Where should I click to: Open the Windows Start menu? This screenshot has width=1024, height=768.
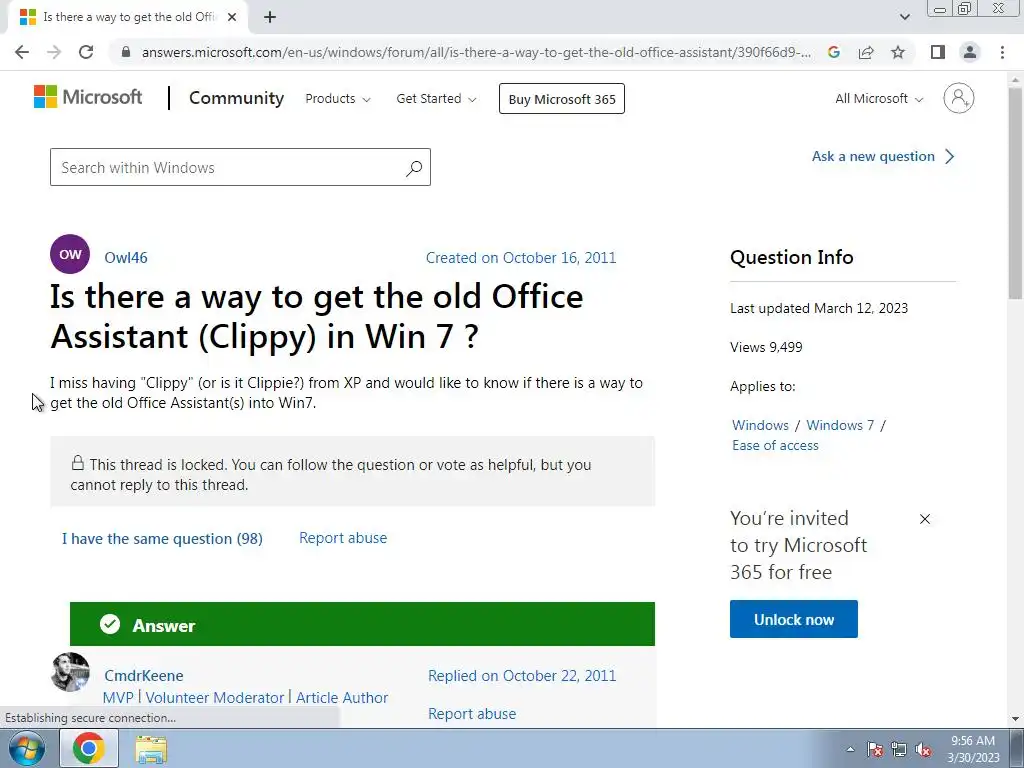coord(26,748)
